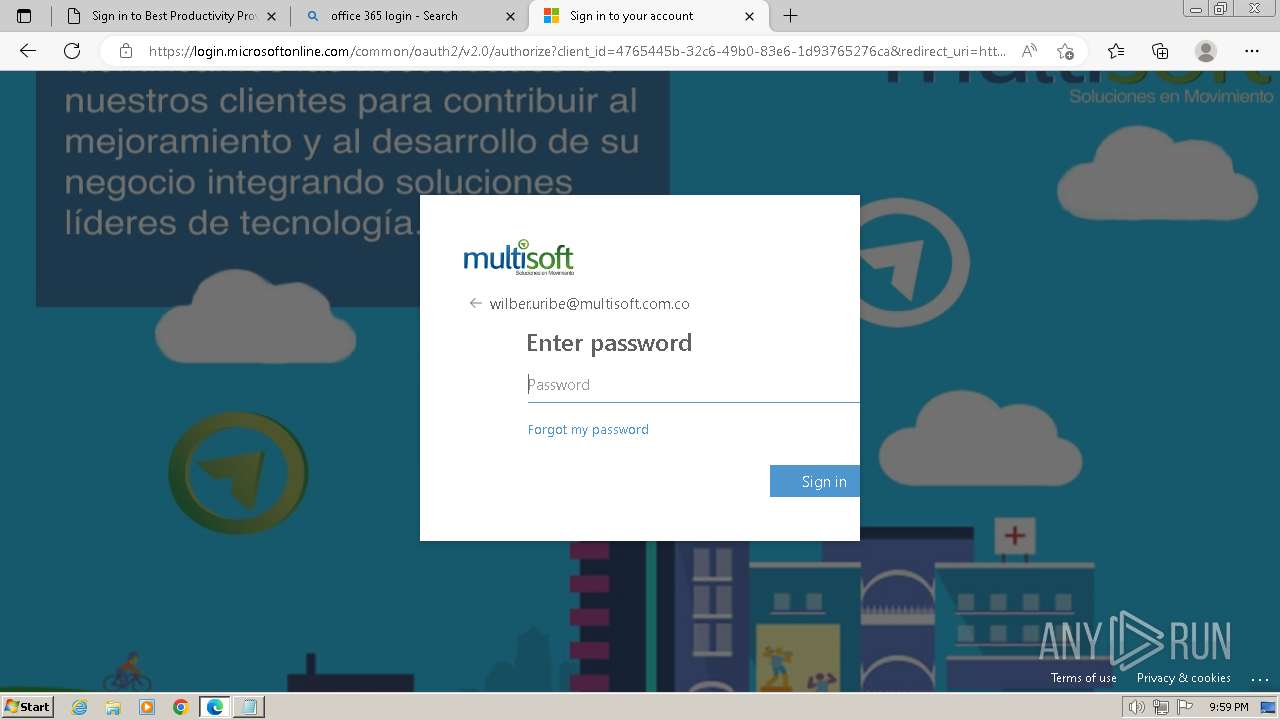This screenshot has width=1280, height=720.
Task: Click the browser Back arrow
Action: (27, 51)
